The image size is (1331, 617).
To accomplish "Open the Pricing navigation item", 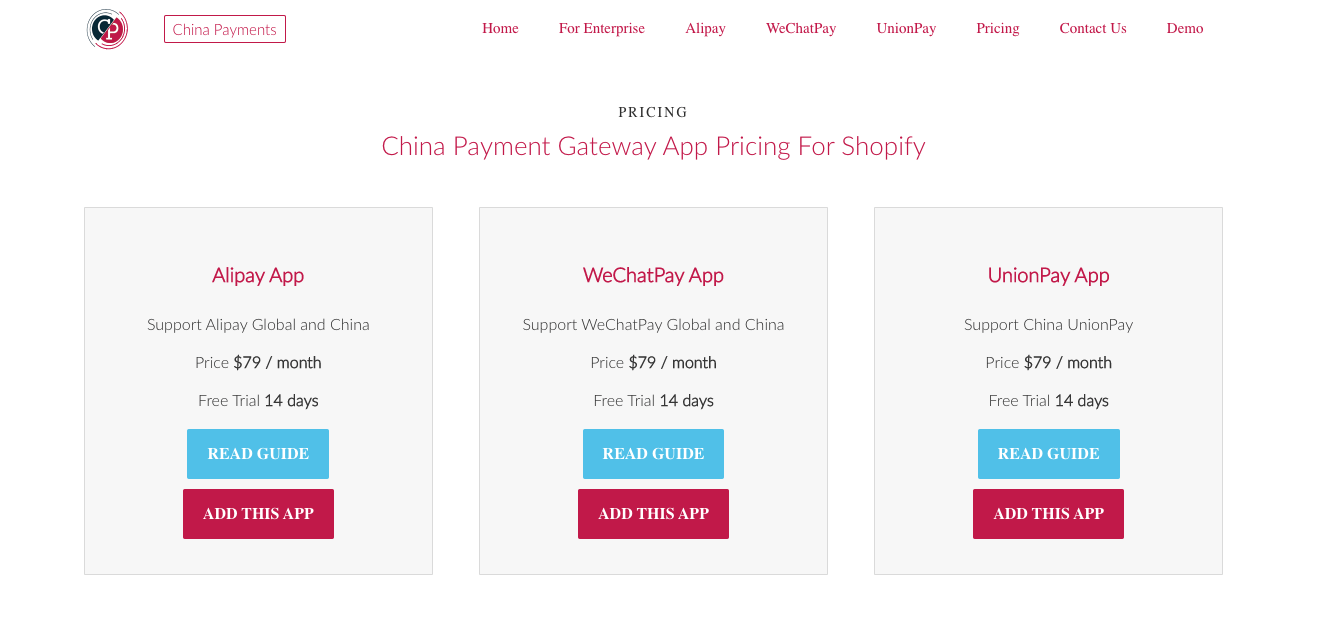I will pos(998,28).
